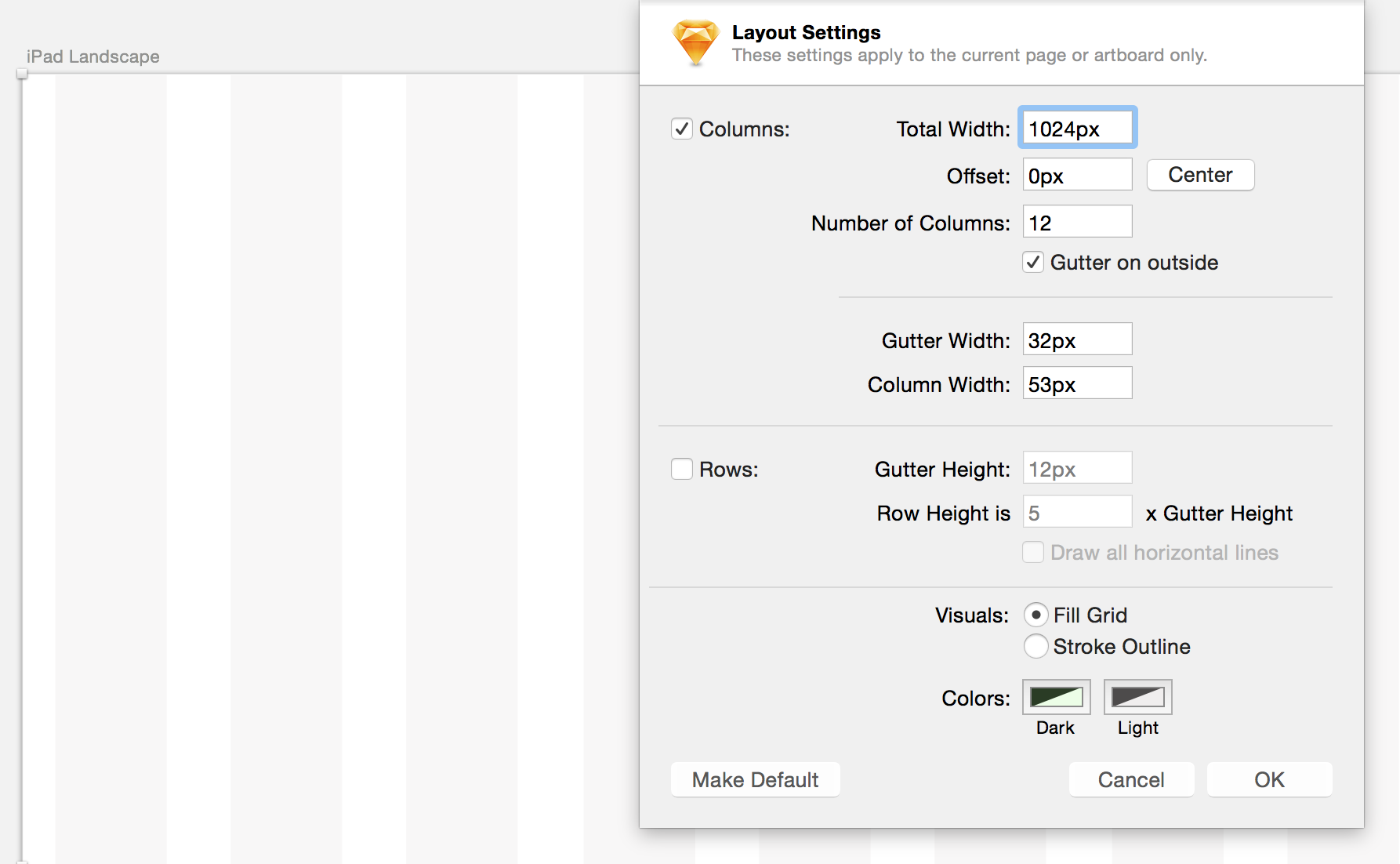Image resolution: width=1400 pixels, height=864 pixels.
Task: Select the Gutter Height field
Action: click(x=1077, y=467)
